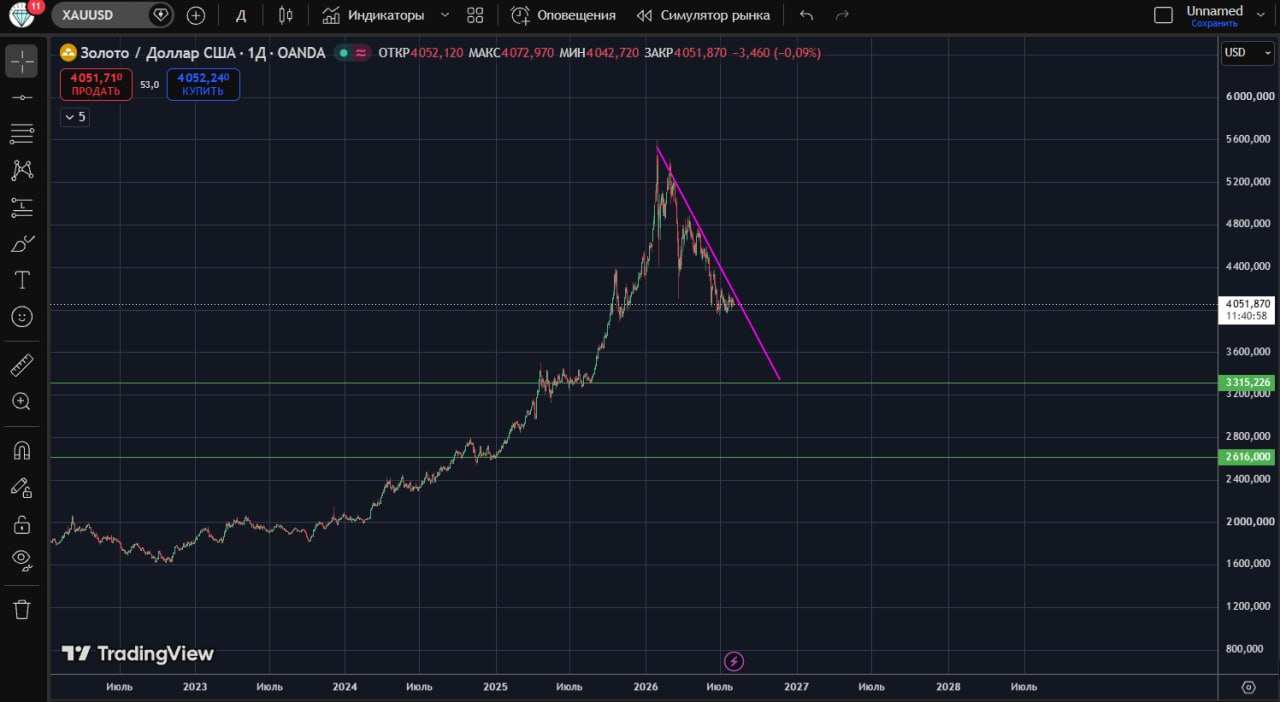Select the Text annotation tool
1280x702 pixels.
click(x=22, y=280)
